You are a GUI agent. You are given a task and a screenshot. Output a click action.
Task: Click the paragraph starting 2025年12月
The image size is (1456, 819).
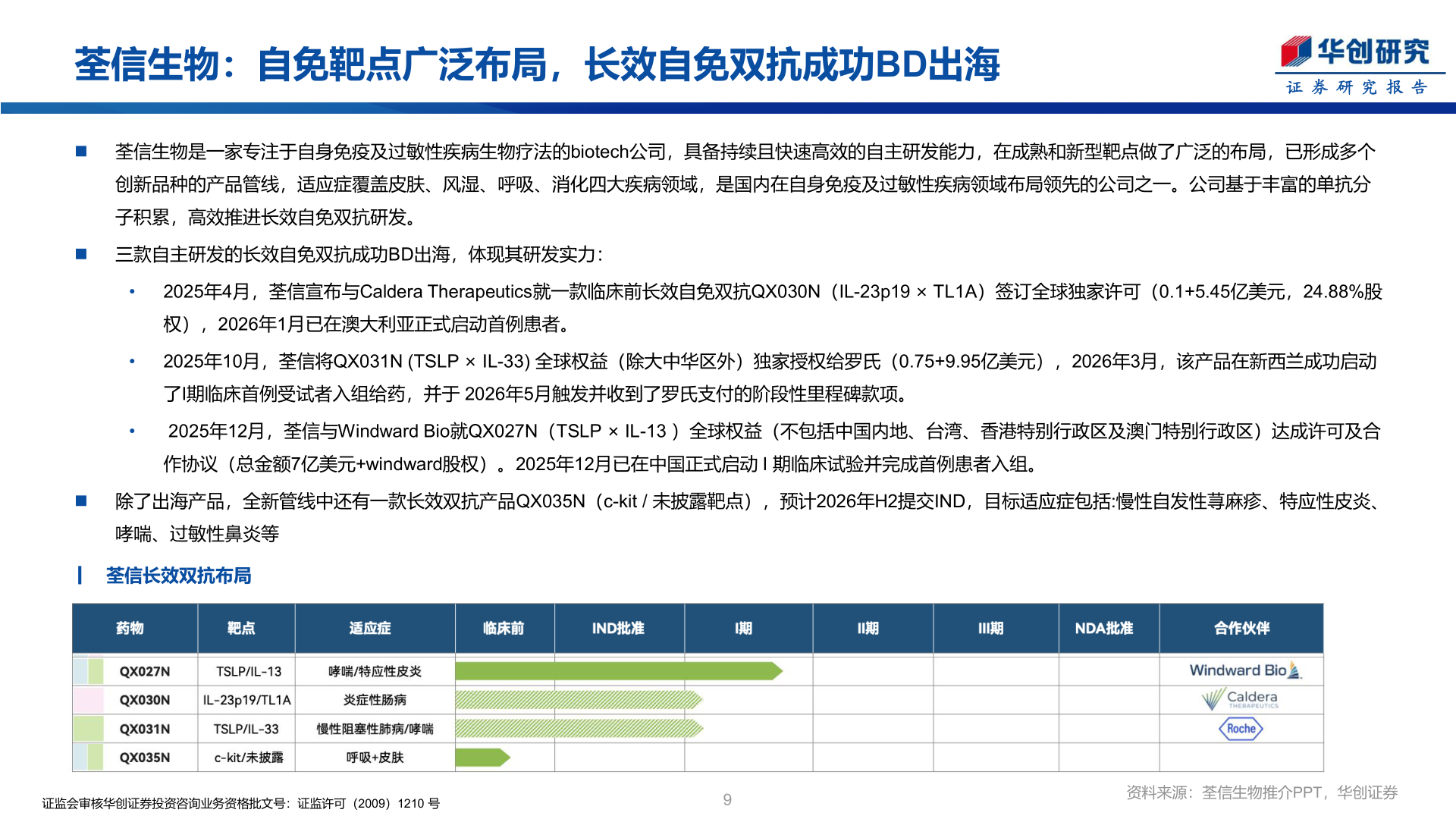point(772,447)
